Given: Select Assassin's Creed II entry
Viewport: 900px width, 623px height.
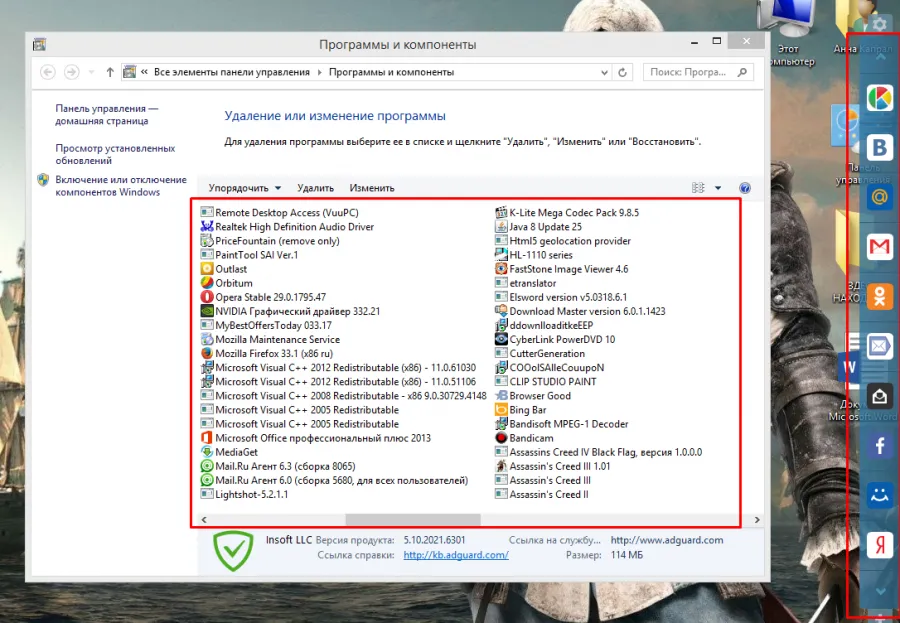Looking at the screenshot, I should pyautogui.click(x=541, y=494).
